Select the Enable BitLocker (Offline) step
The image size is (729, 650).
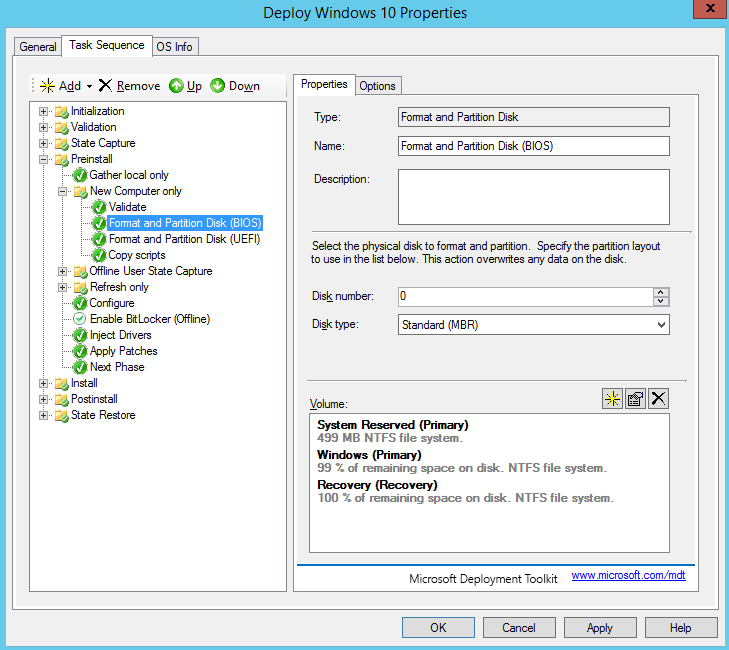point(150,319)
